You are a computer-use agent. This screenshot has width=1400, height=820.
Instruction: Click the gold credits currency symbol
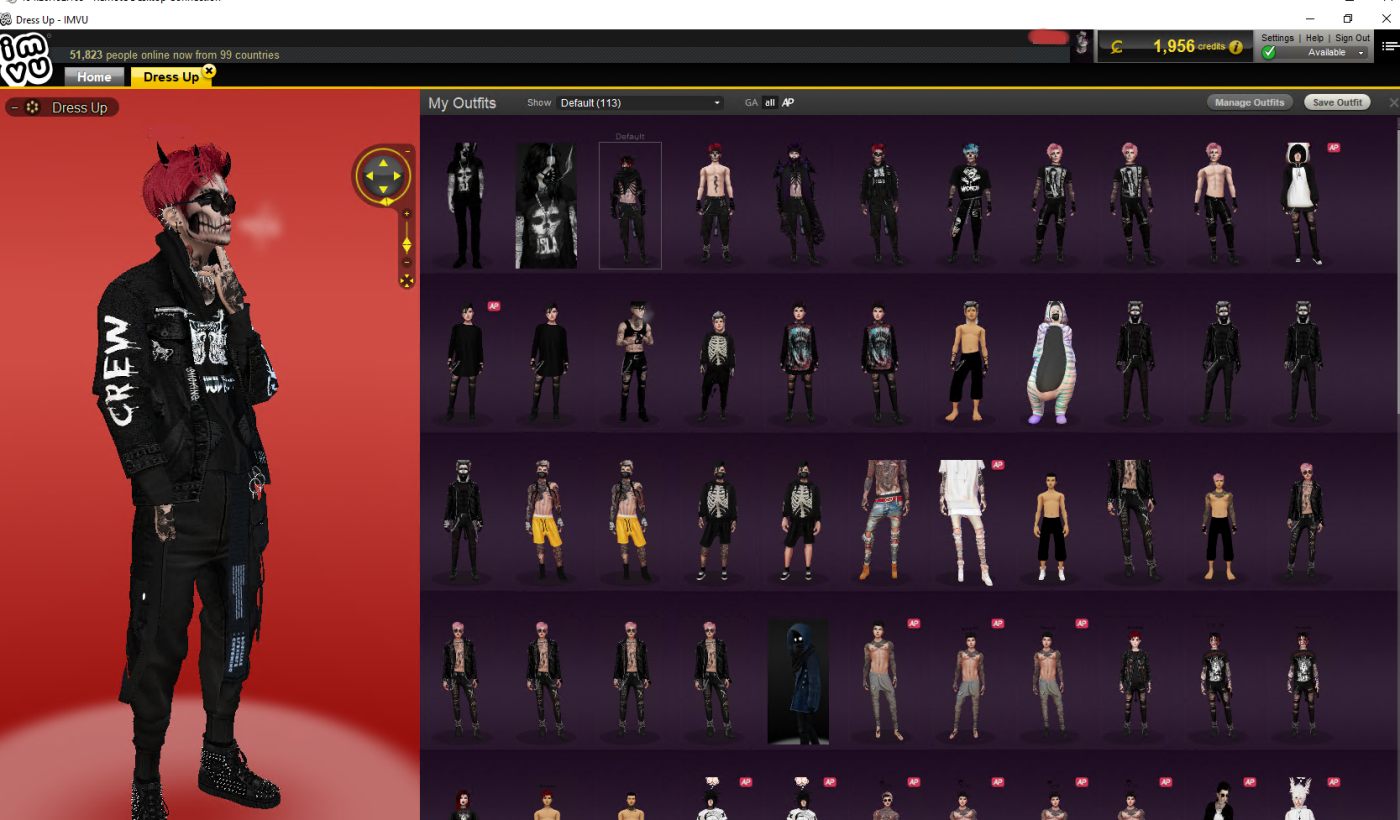tap(1116, 46)
